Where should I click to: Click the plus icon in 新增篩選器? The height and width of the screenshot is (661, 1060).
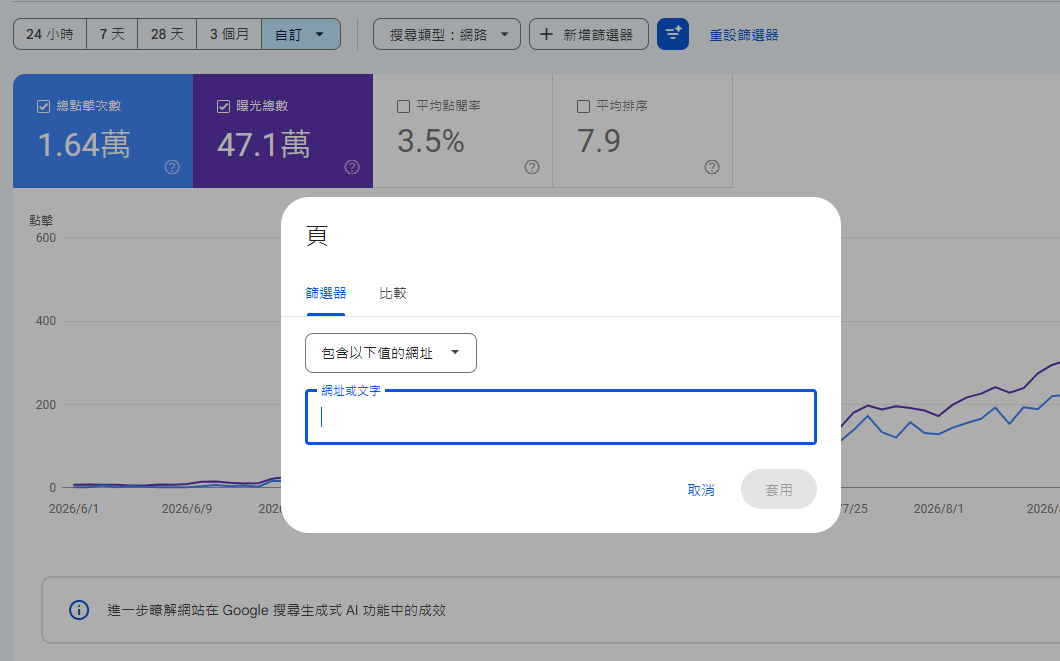click(x=546, y=34)
